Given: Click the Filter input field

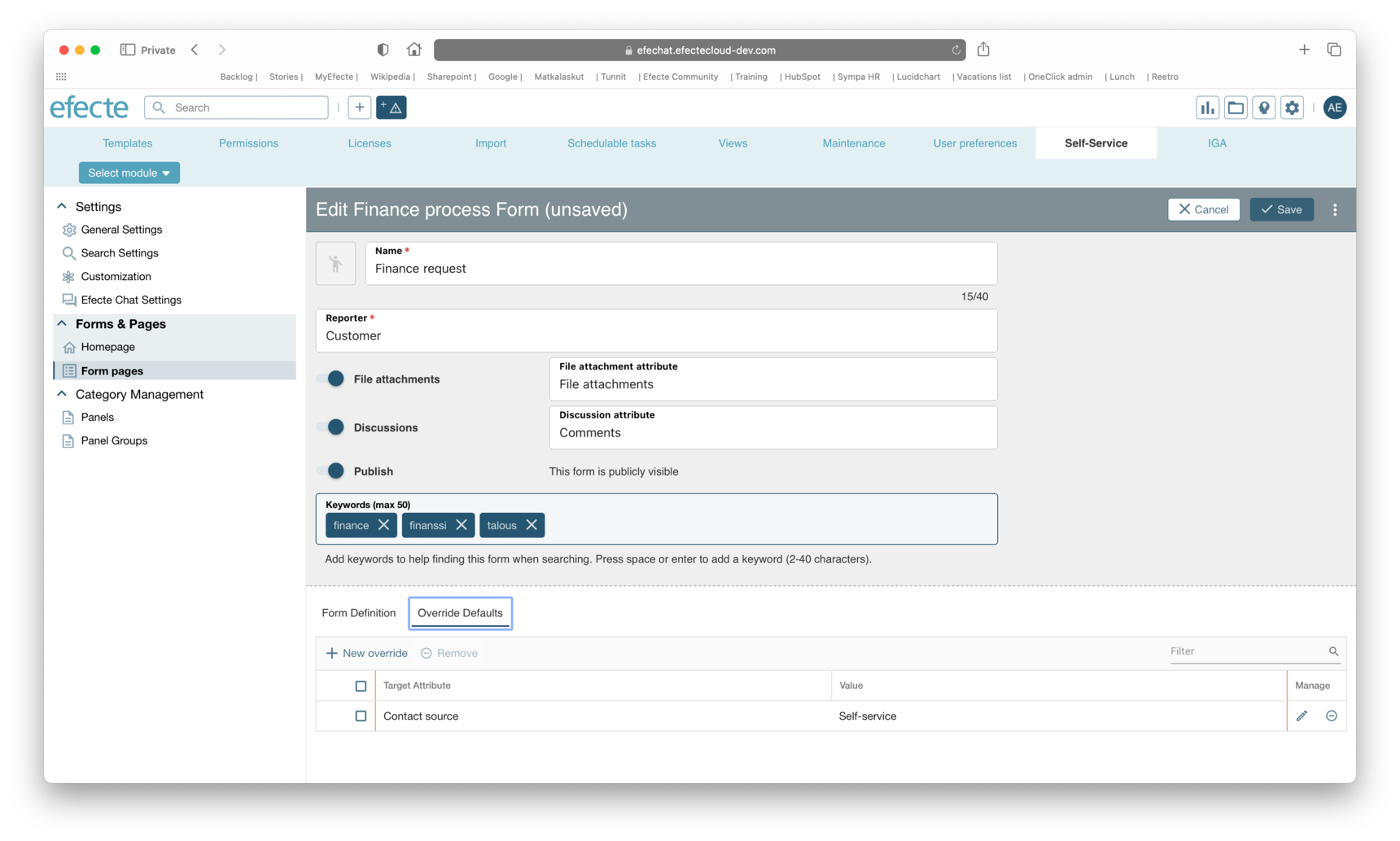Looking at the screenshot, I should 1246,651.
